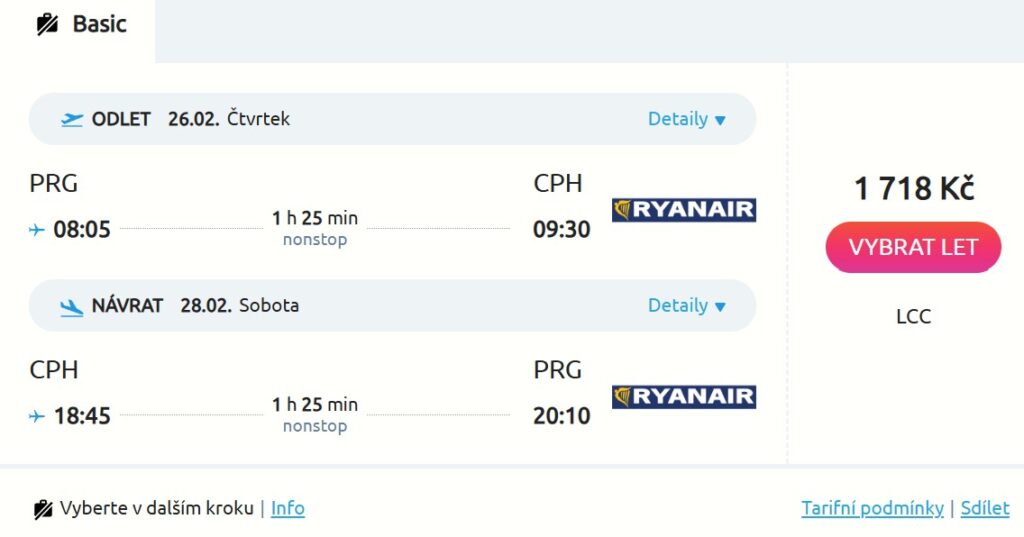1024x537 pixels.
Task: Click the landing plane icon beside NÁVRAT
Action: [72, 307]
